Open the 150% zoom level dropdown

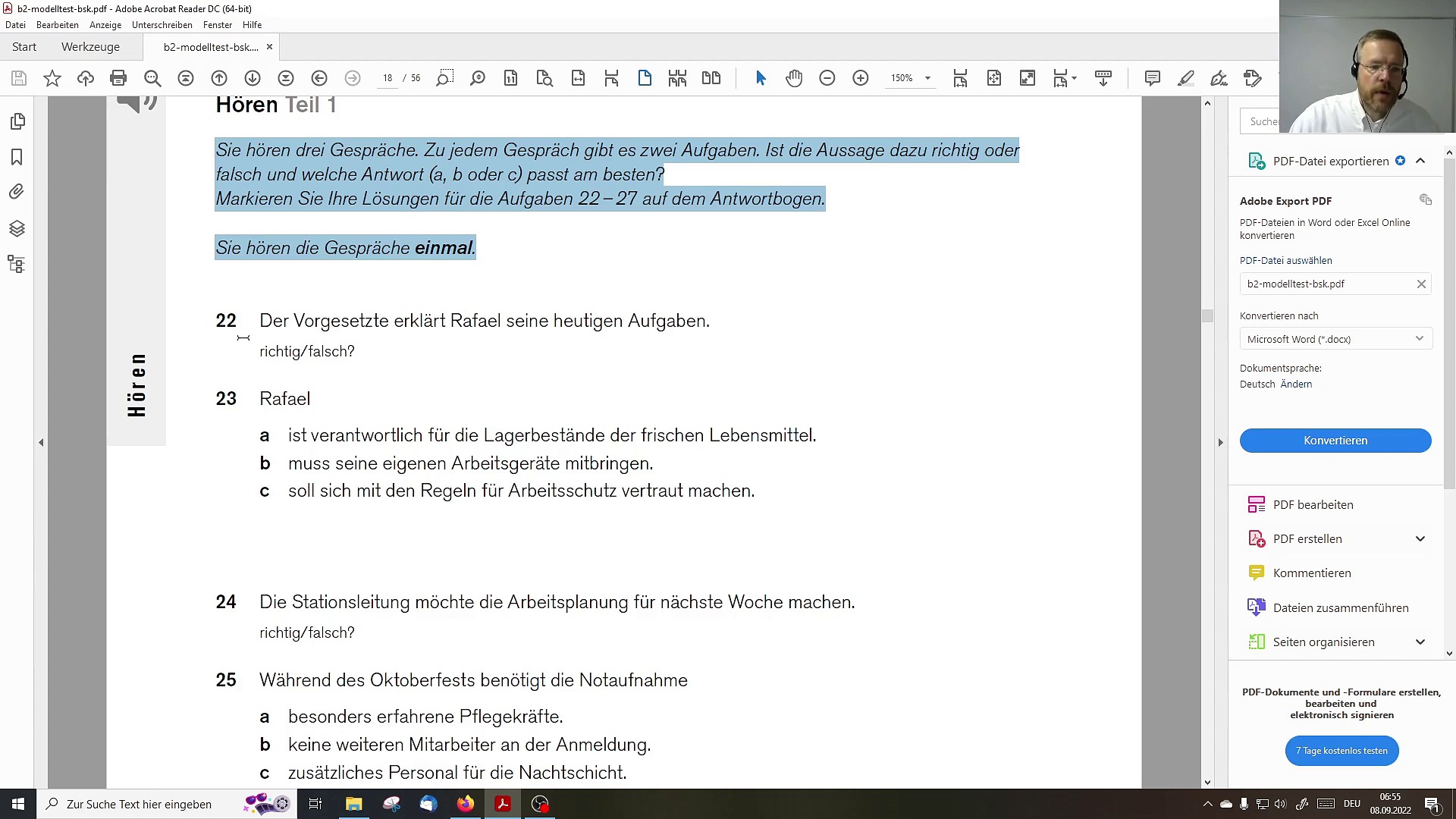(x=927, y=78)
